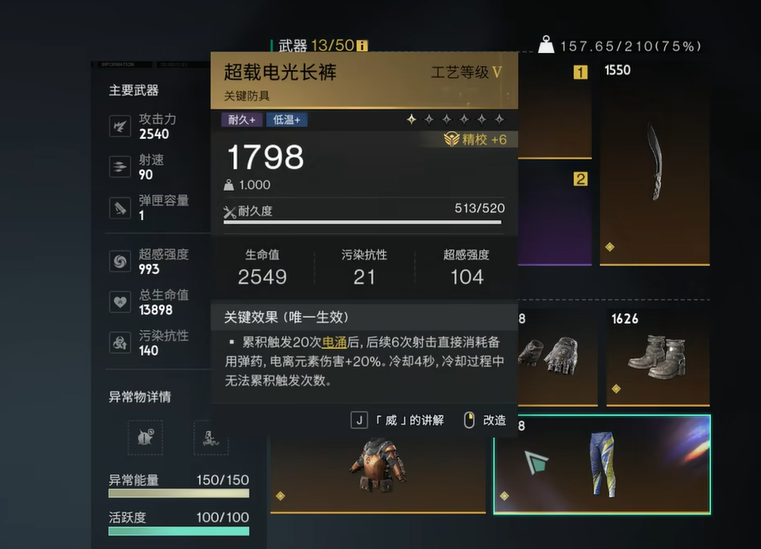761x549 pixels.
Task: Select the 耐久+ attribute tag
Action: [x=242, y=120]
